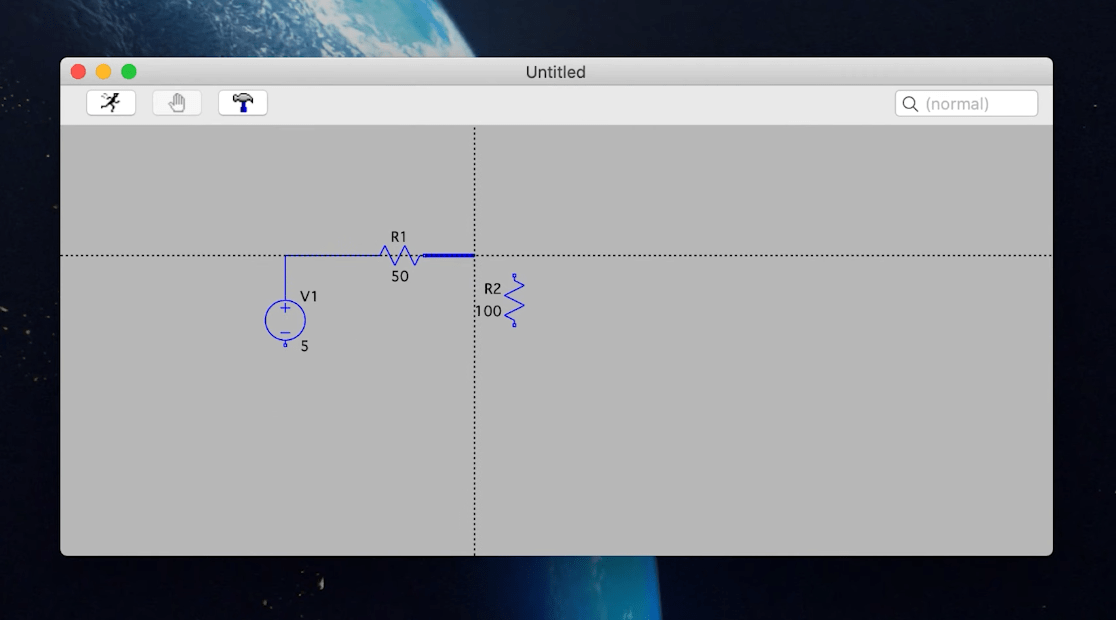Click the green zoom traffic light button
The image size is (1116, 620).
point(127,71)
